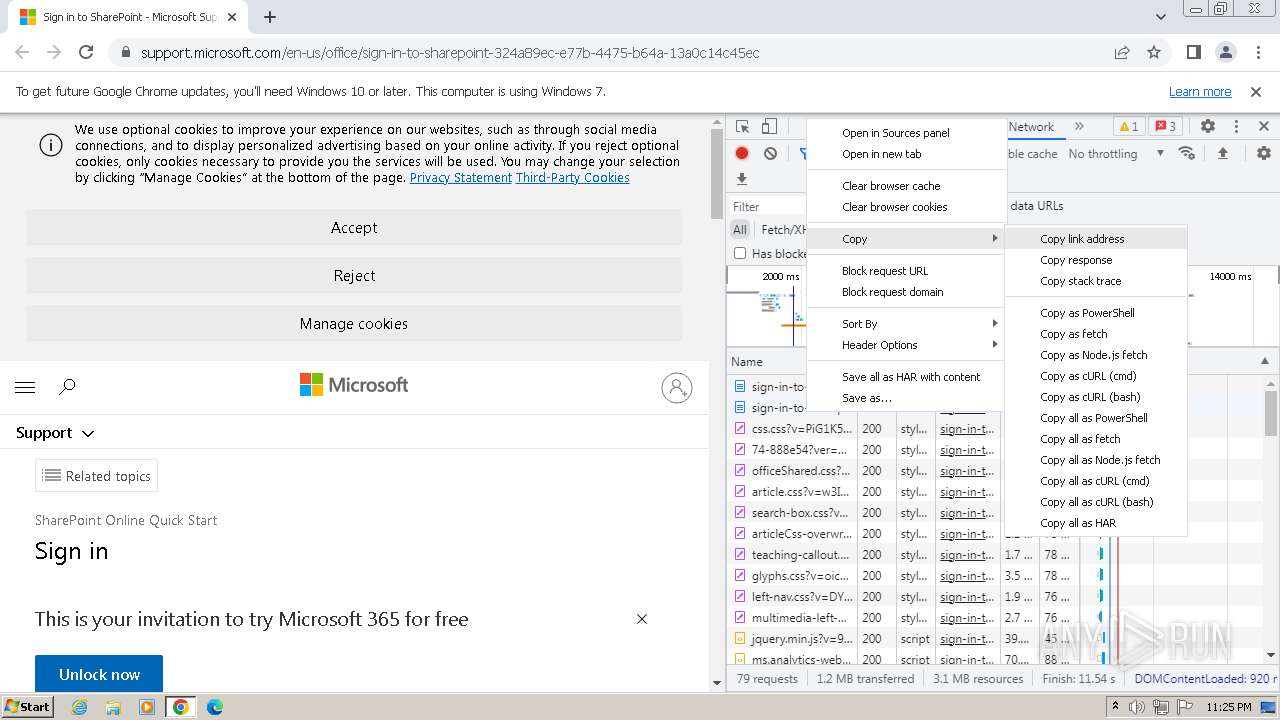Expand the Copy submenu
This screenshot has width=1280, height=720.
[904, 239]
